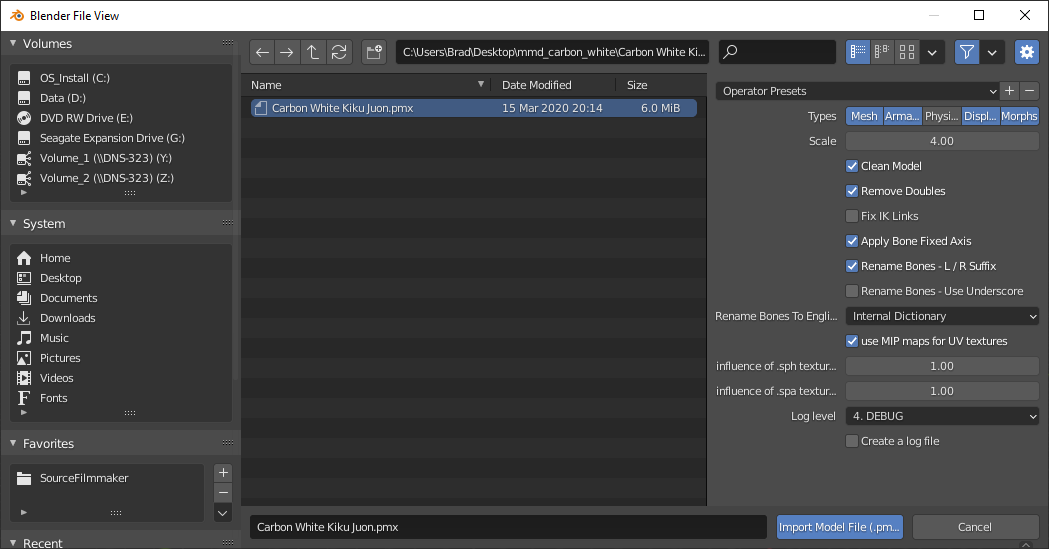Toggle operator options gear icon
Screen dimensions: 1049x549
(x=1027, y=52)
